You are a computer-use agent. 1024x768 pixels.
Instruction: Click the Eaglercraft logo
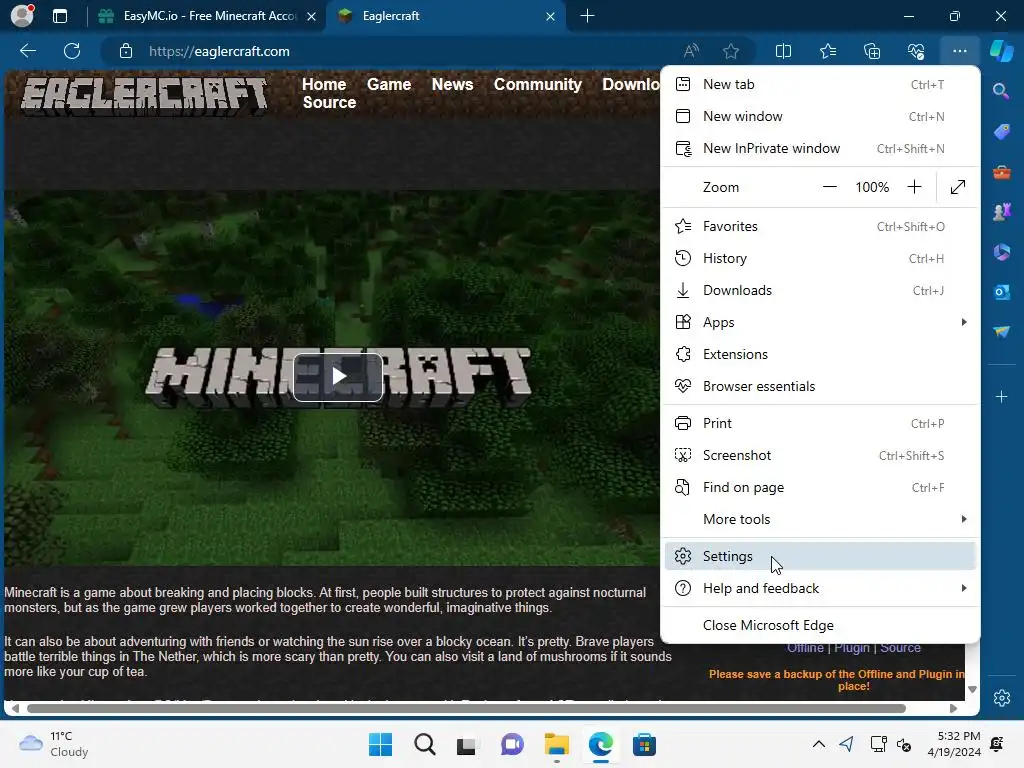point(144,97)
